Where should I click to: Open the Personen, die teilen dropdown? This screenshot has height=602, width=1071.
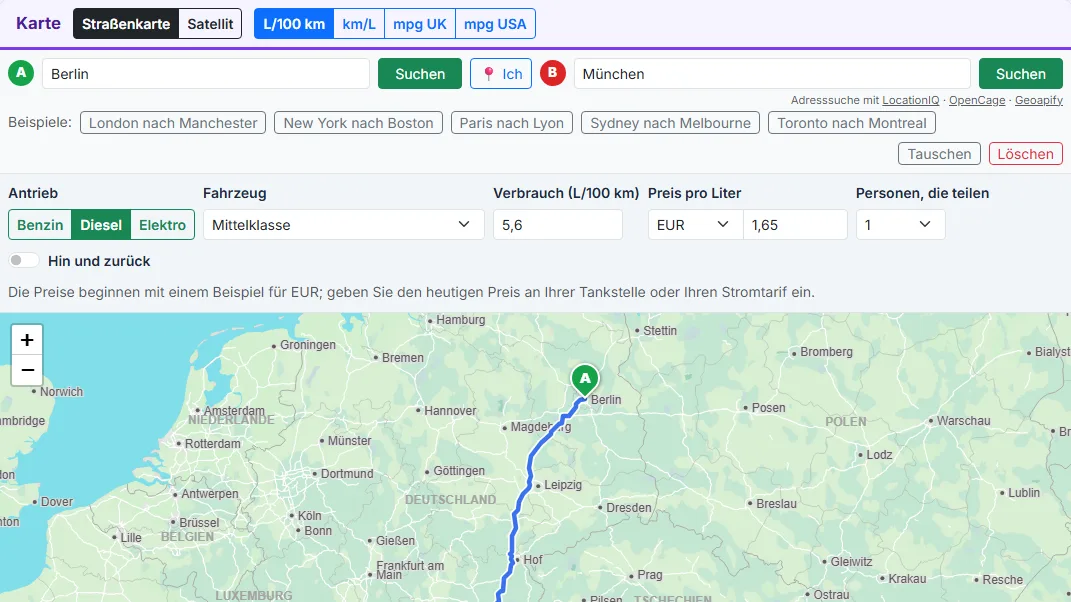900,225
